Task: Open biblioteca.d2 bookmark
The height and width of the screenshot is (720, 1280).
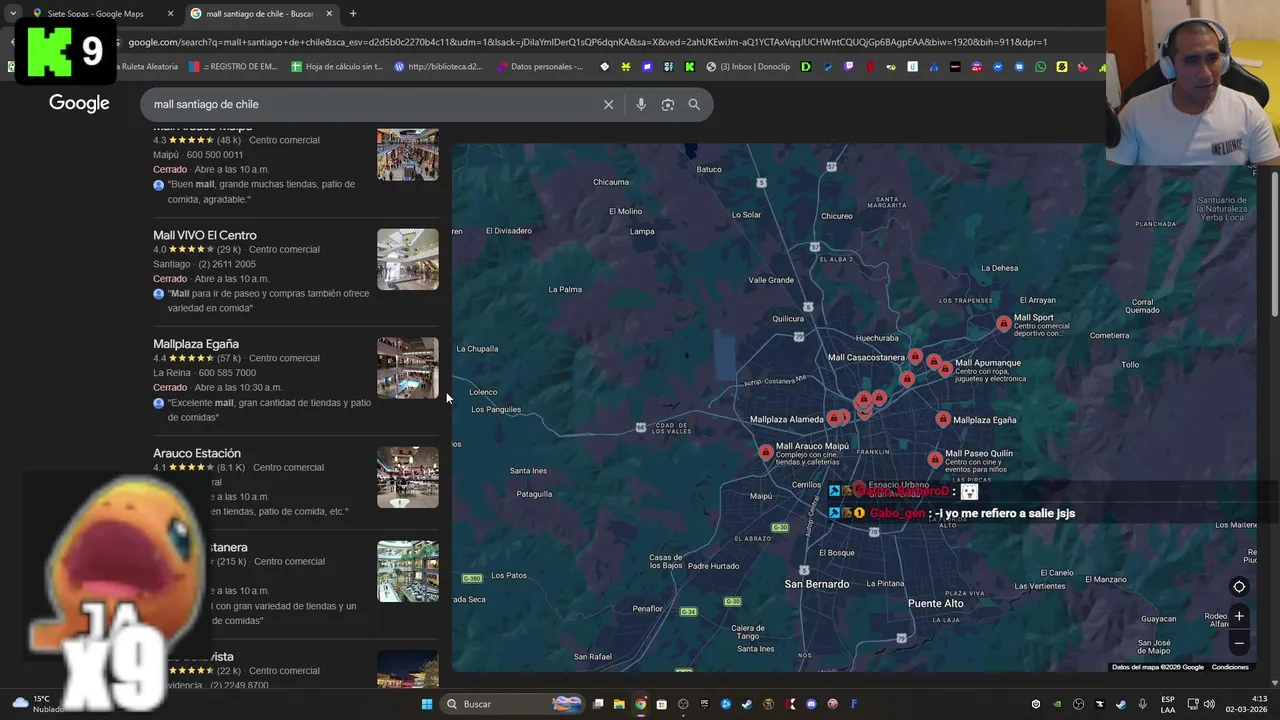Action: (439, 67)
